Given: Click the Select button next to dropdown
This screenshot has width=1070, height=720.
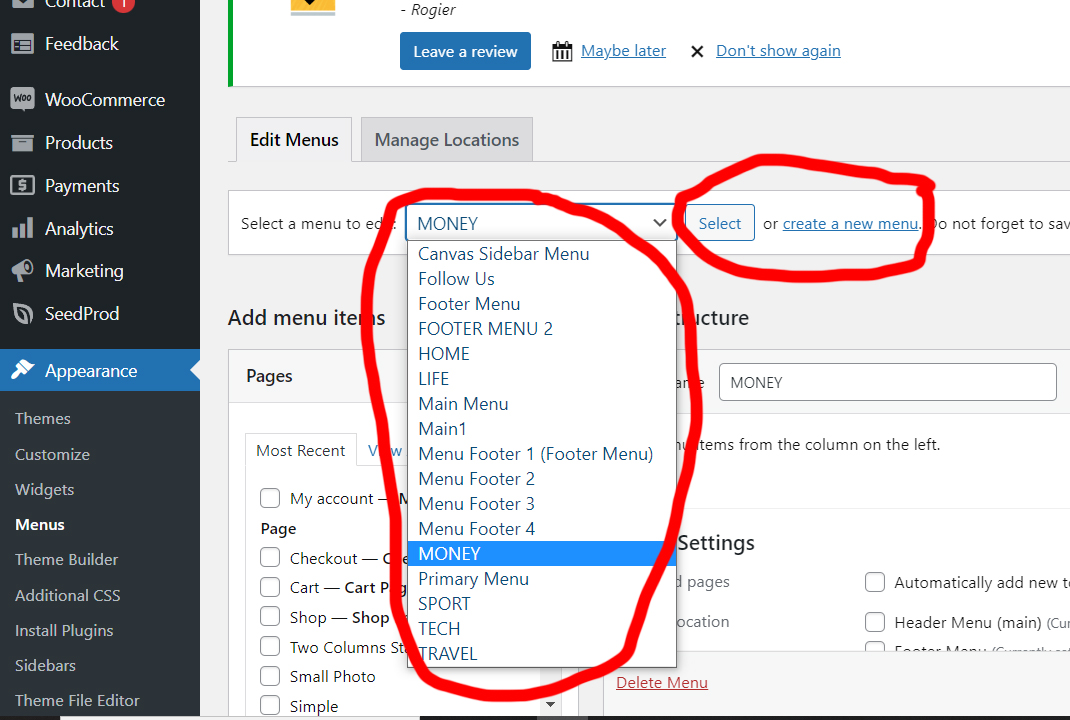Looking at the screenshot, I should tap(720, 223).
